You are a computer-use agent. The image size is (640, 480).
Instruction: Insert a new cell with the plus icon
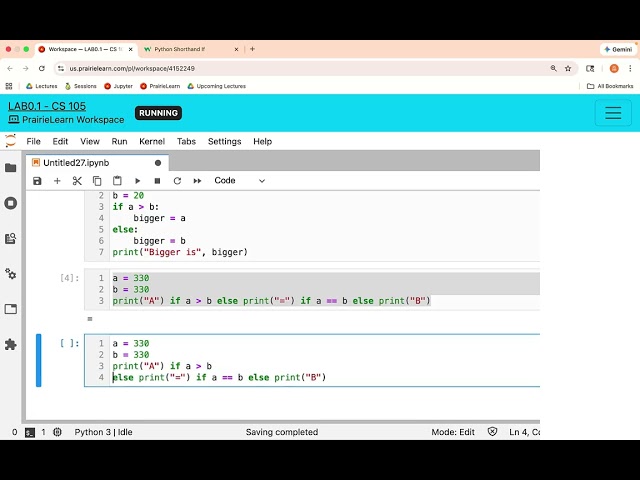point(57,181)
